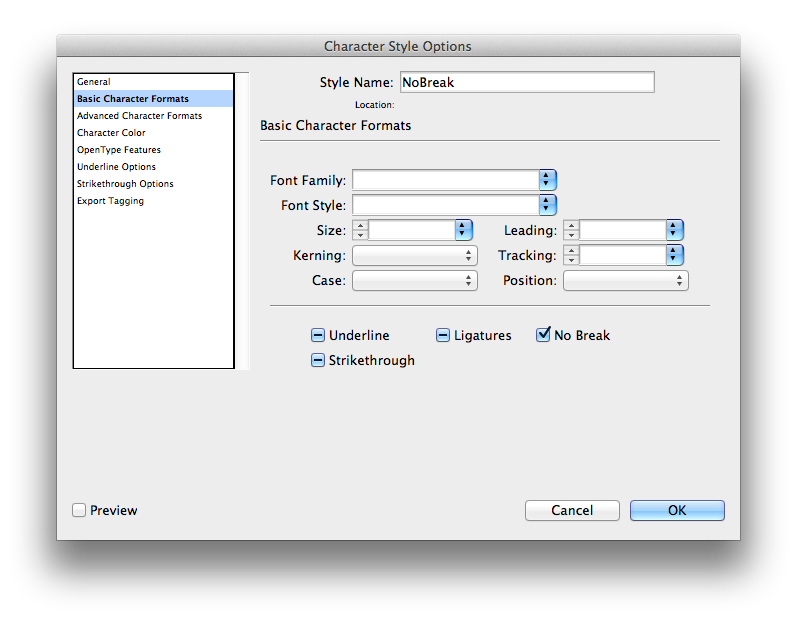797x619 pixels.
Task: Expand the Position dropdown menu
Action: pyautogui.click(x=626, y=281)
